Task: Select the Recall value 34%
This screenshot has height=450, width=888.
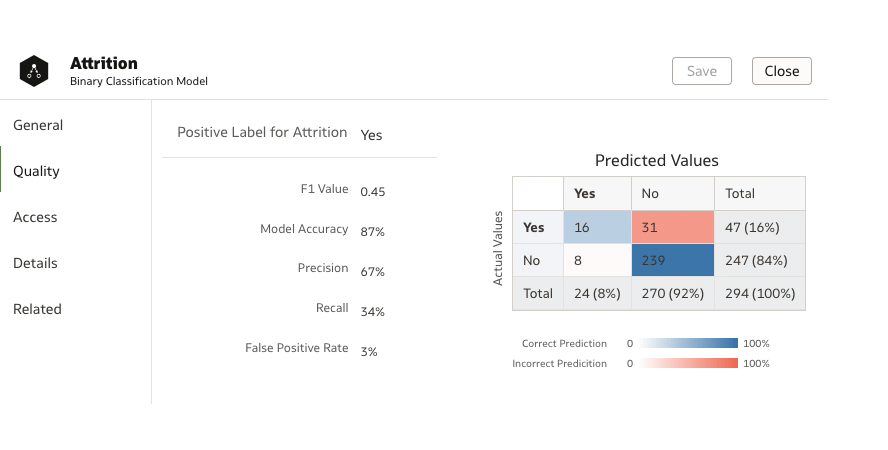Action: pyautogui.click(x=373, y=311)
